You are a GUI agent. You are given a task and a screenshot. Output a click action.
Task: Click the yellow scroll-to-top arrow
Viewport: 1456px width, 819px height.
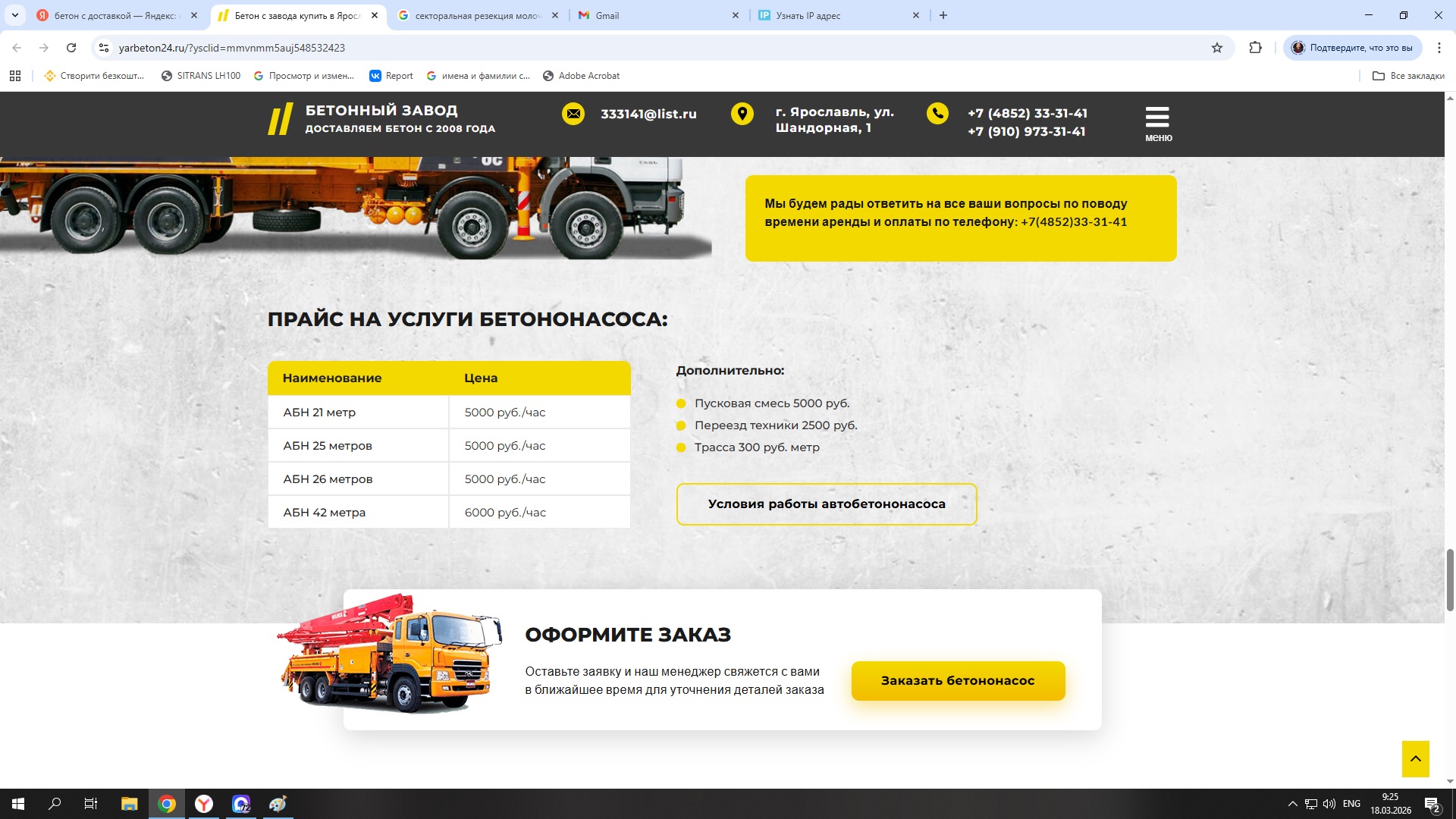pos(1415,758)
